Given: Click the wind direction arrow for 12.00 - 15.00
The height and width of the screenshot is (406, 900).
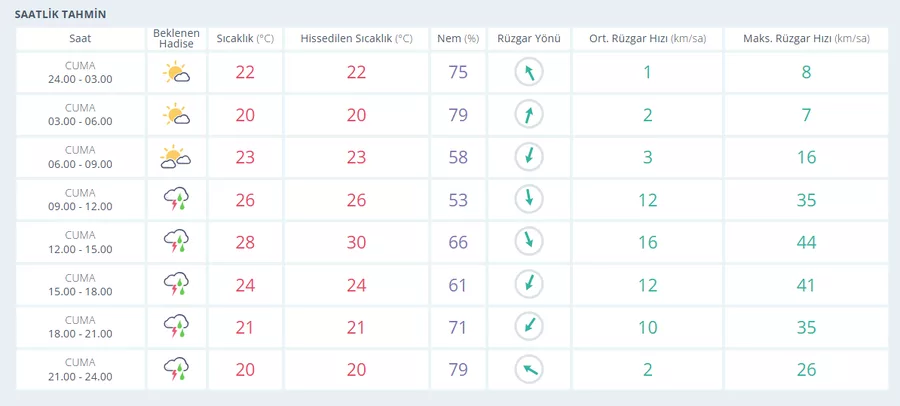Looking at the screenshot, I should coord(529,242).
